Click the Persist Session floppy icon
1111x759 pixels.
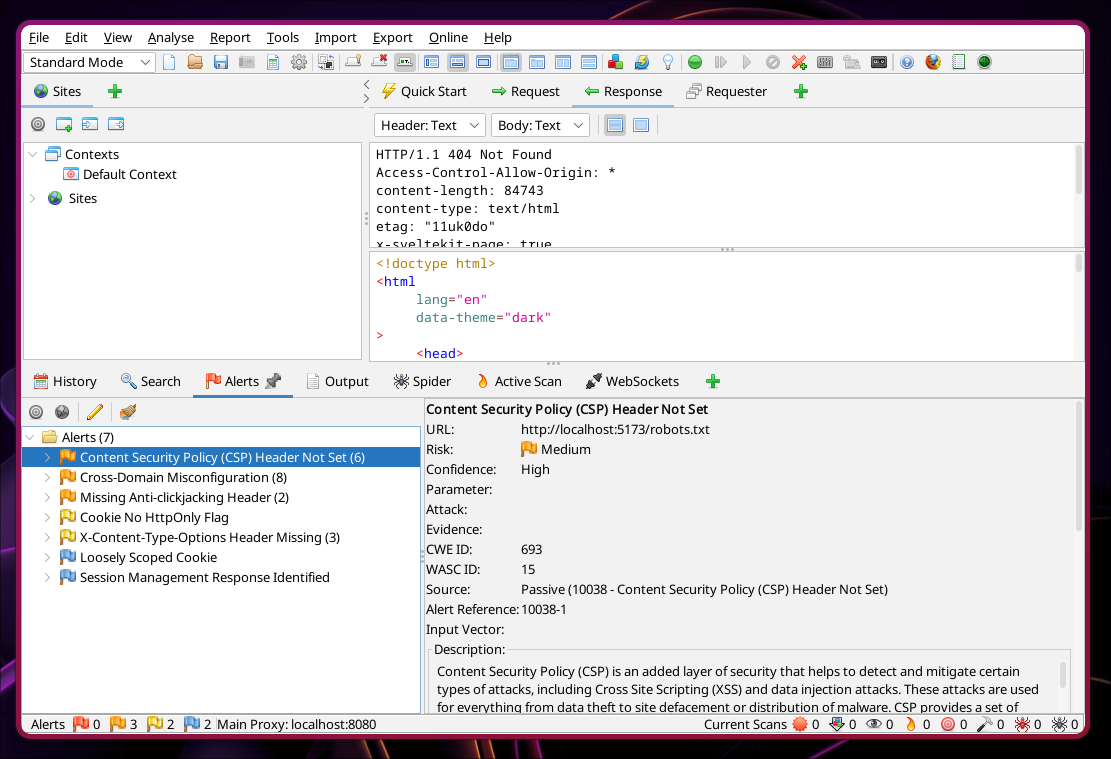click(x=221, y=62)
